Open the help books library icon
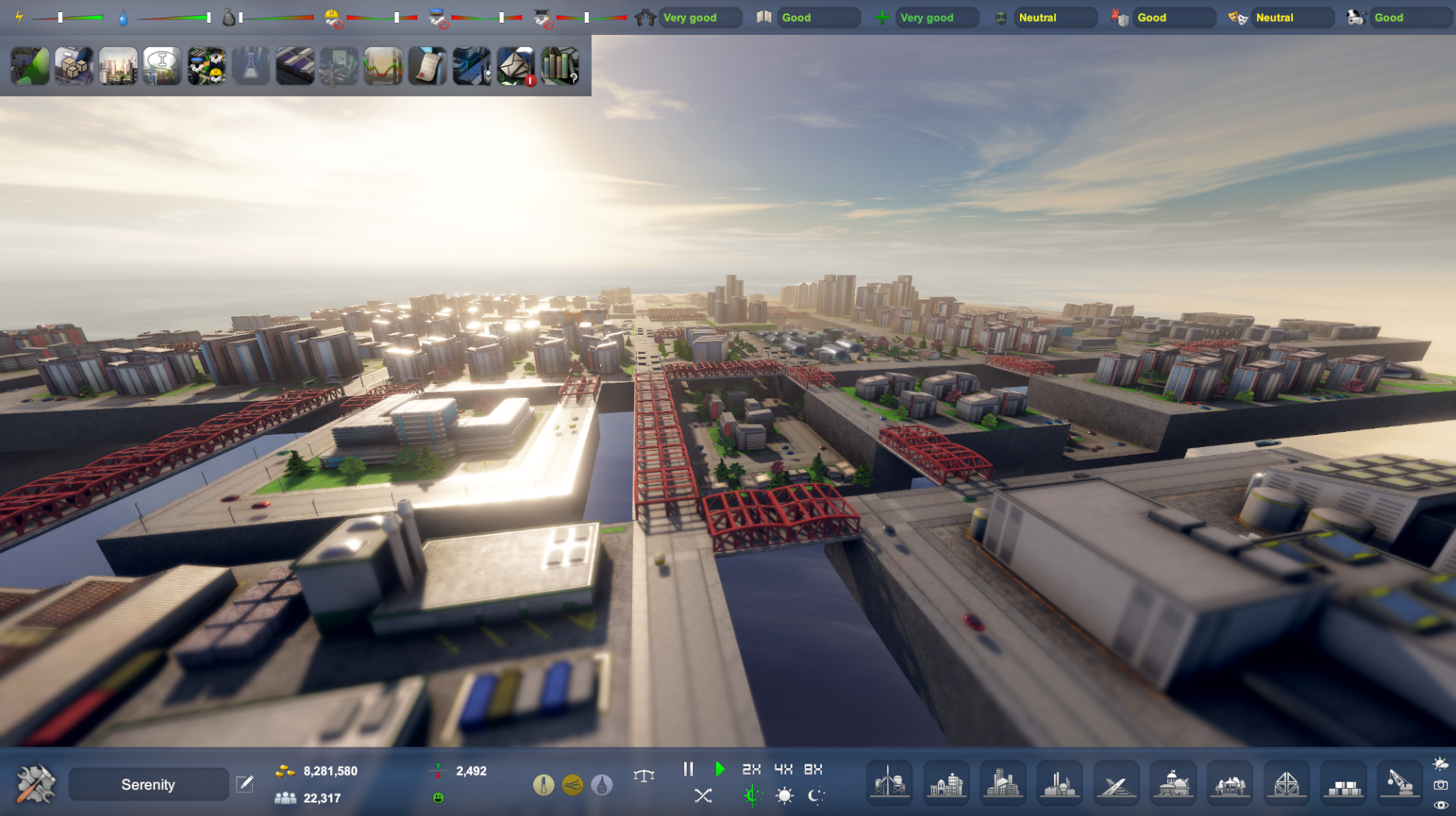 click(560, 66)
